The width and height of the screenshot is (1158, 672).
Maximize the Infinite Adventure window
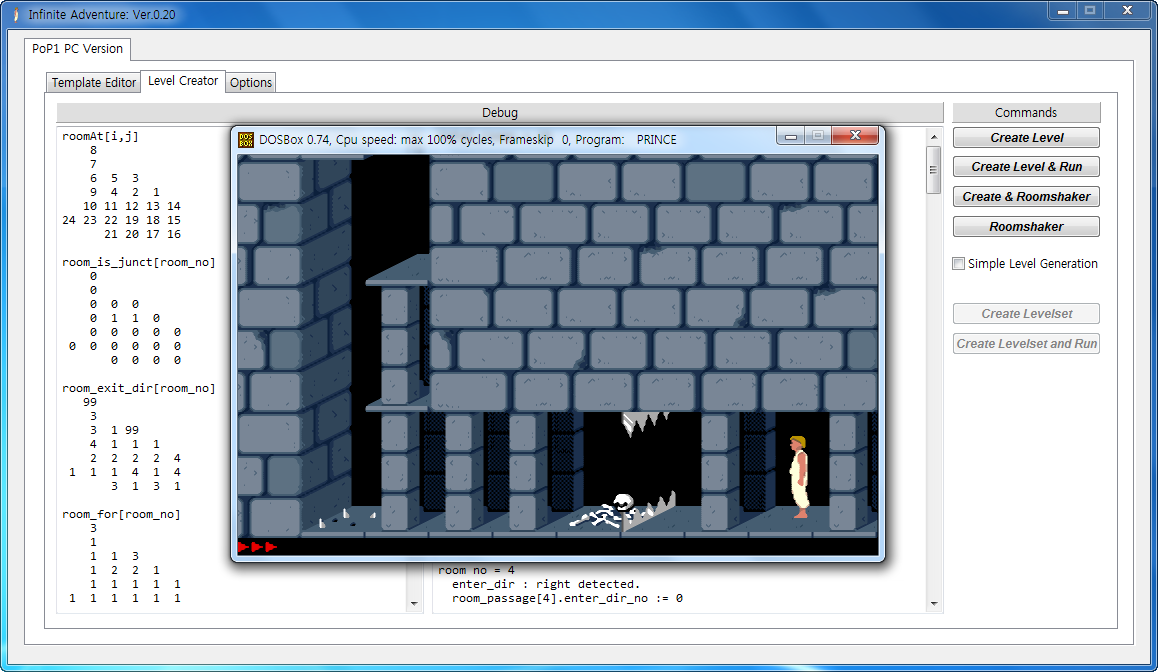pyautogui.click(x=1090, y=11)
